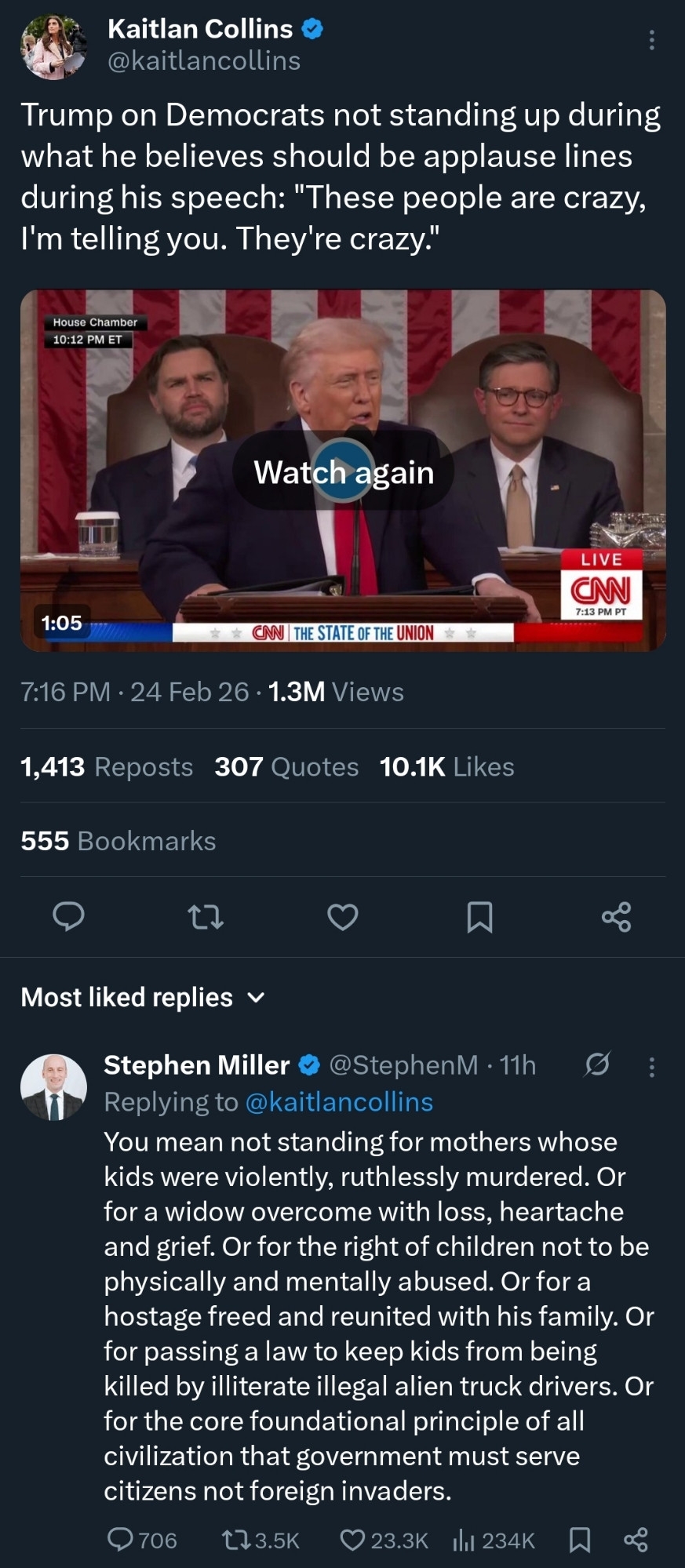
Task: Open the main tweet's three-dot menu
Action: coord(651,40)
